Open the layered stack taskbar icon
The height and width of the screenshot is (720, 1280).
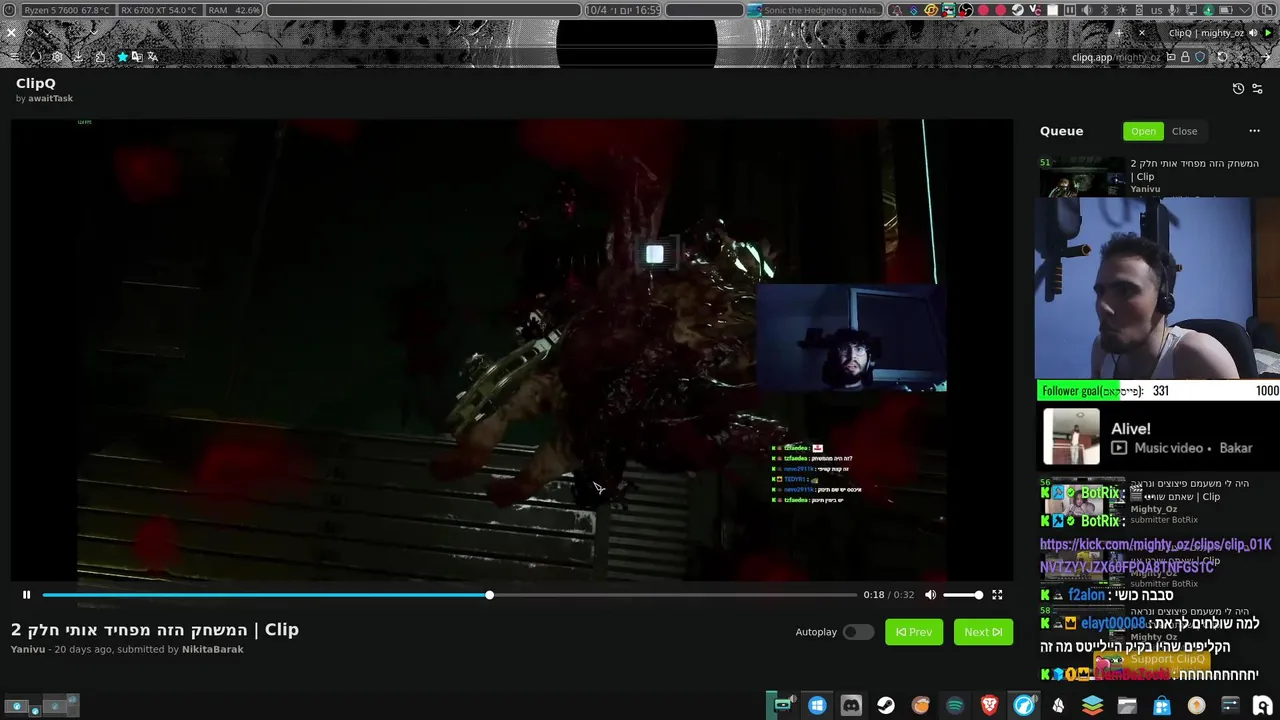tap(1092, 706)
